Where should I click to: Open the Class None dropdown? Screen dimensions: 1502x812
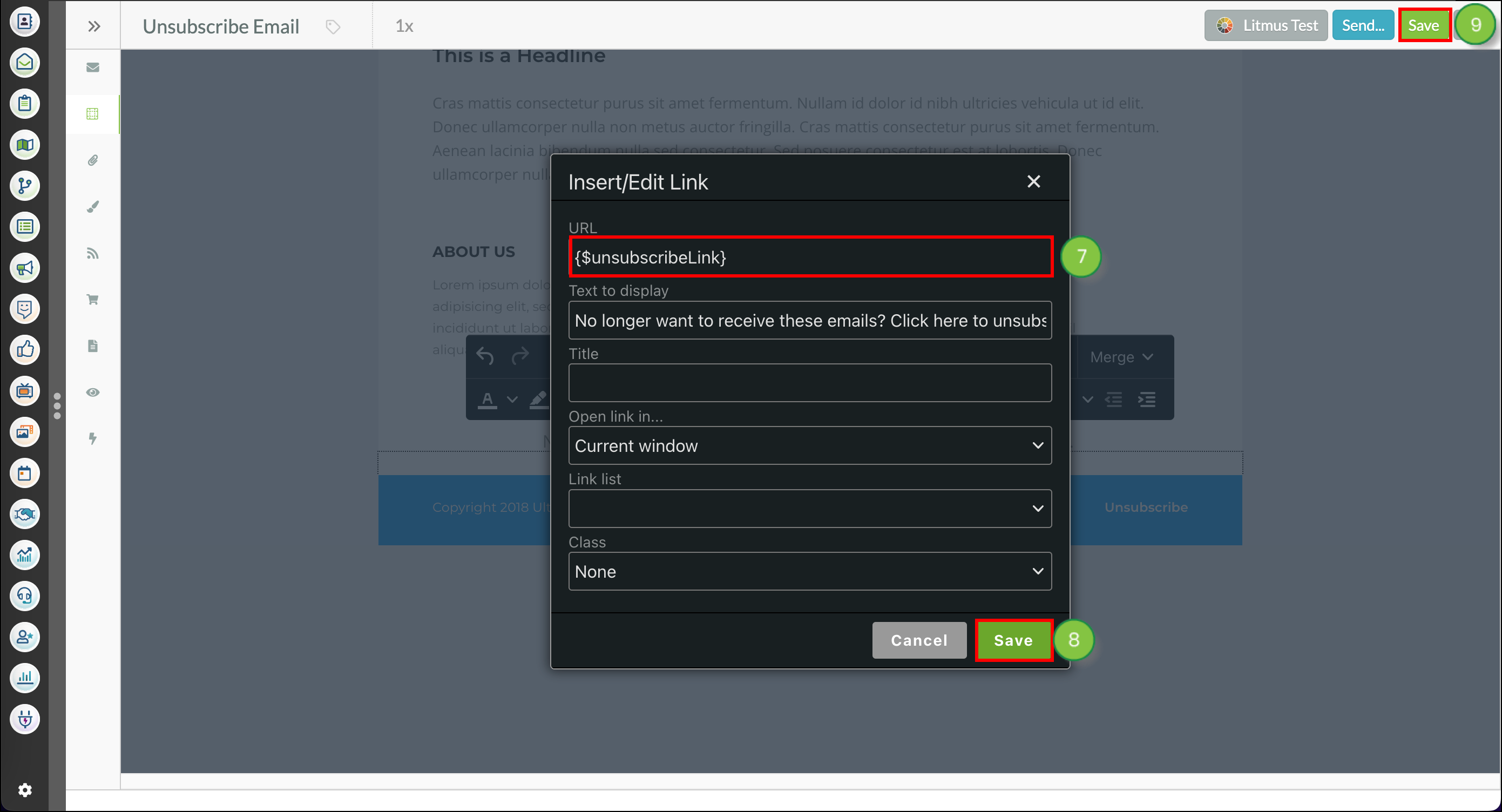810,572
